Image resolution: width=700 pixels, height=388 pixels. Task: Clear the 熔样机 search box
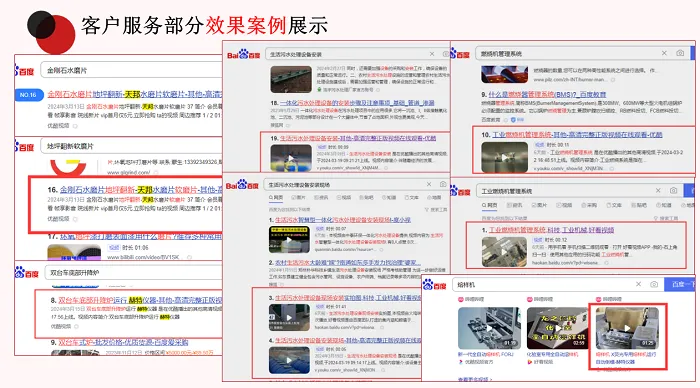pyautogui.click(x=638, y=284)
